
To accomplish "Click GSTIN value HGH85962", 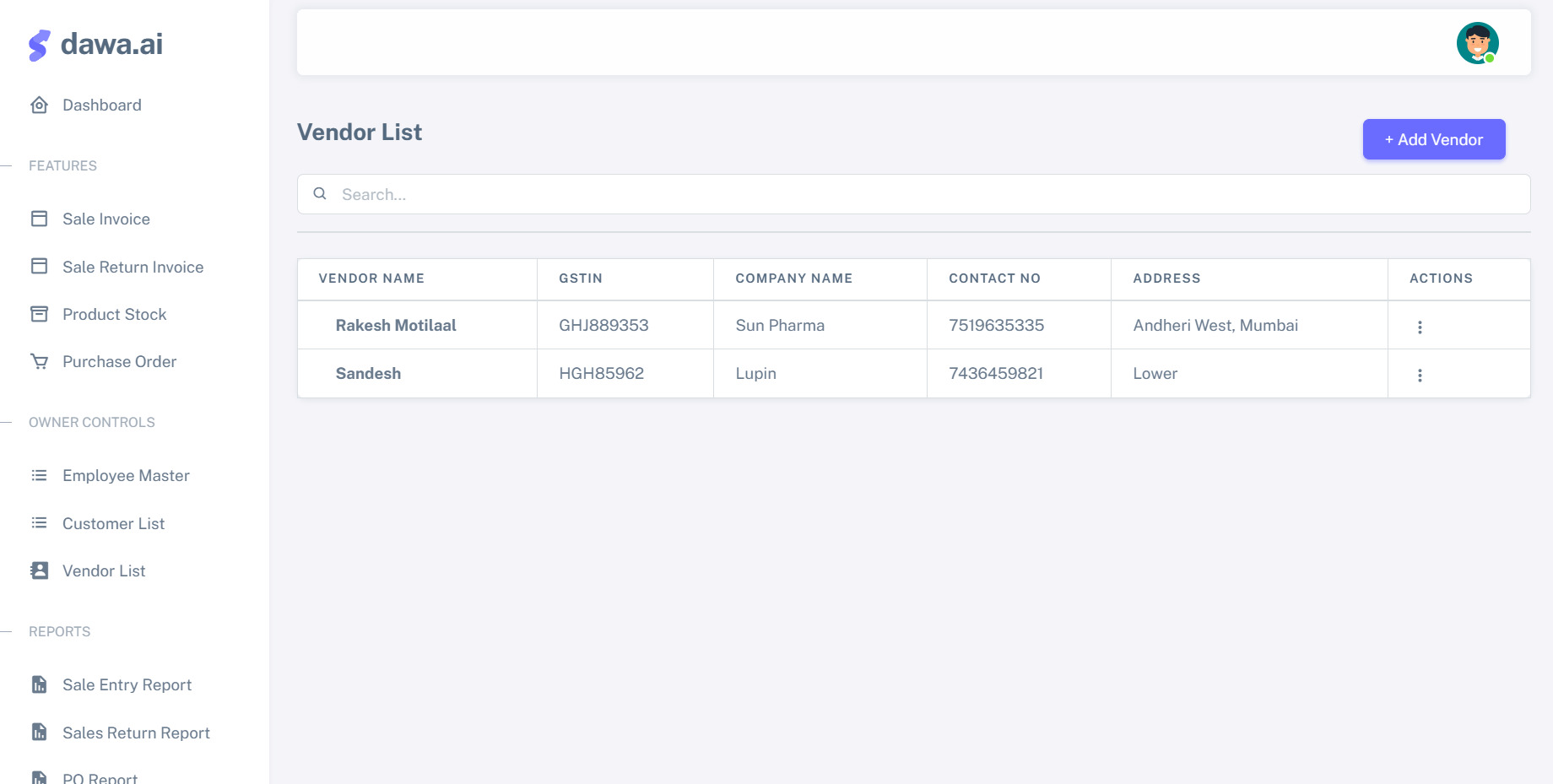I will pyautogui.click(x=602, y=373).
